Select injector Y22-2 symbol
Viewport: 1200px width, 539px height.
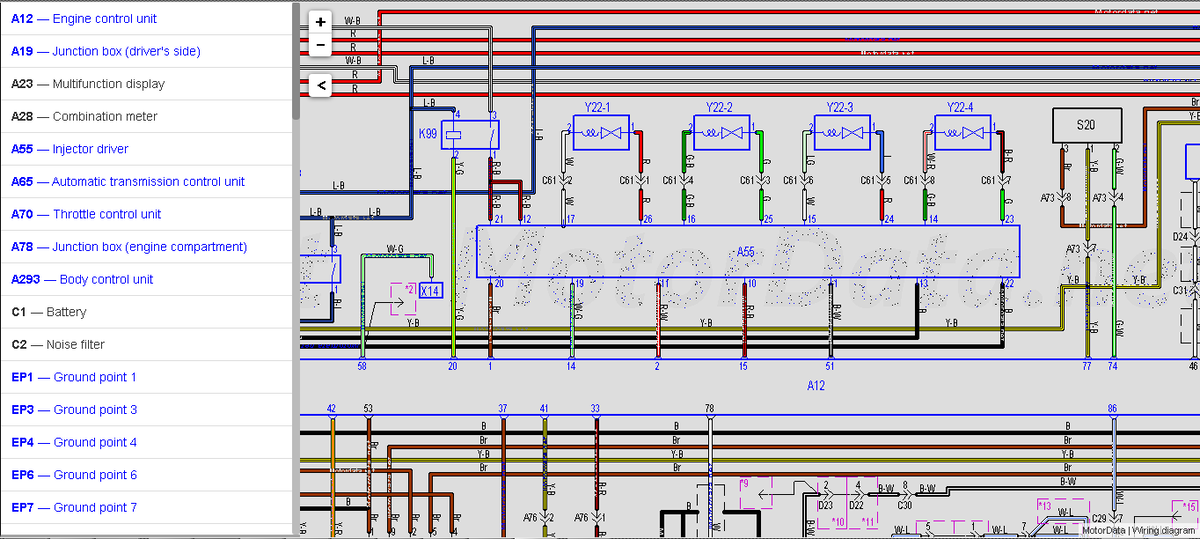pos(722,133)
